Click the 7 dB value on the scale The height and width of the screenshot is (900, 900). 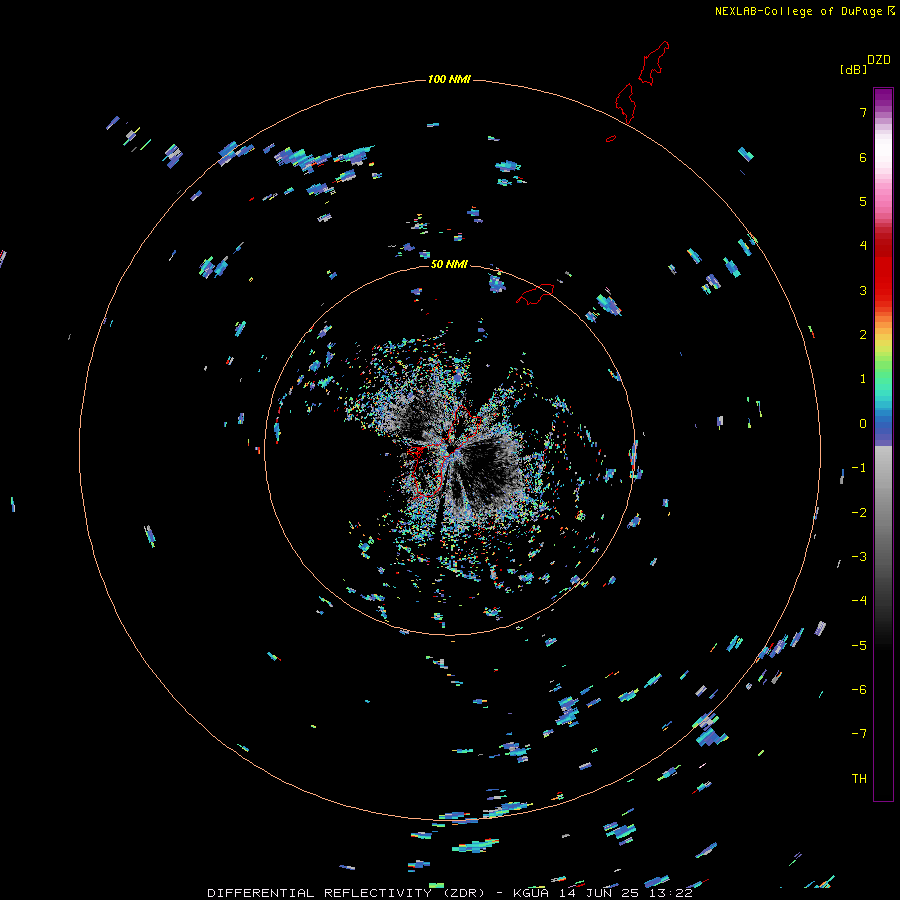(x=863, y=112)
